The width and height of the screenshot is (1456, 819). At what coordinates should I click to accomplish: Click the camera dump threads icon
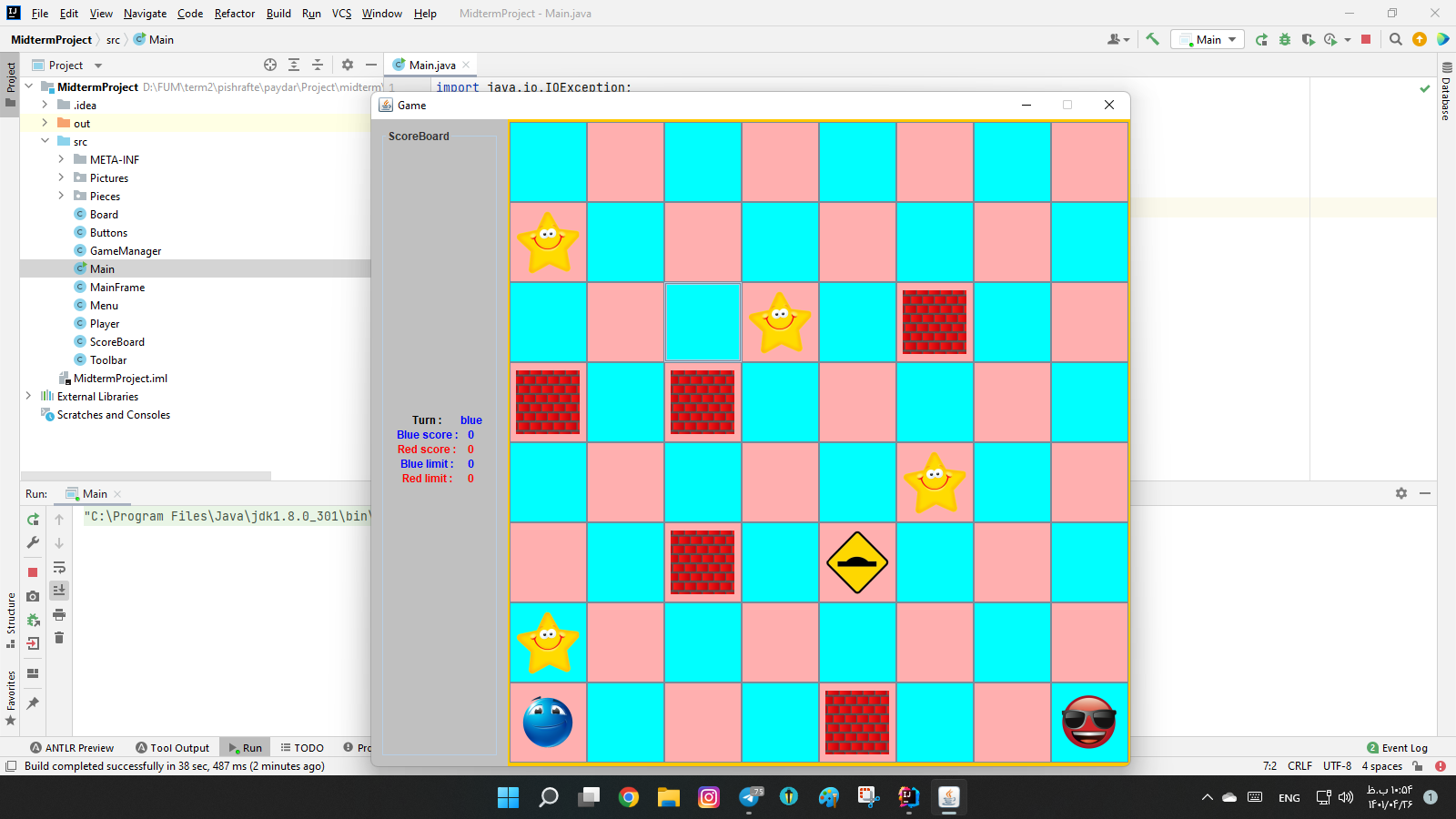(x=33, y=596)
